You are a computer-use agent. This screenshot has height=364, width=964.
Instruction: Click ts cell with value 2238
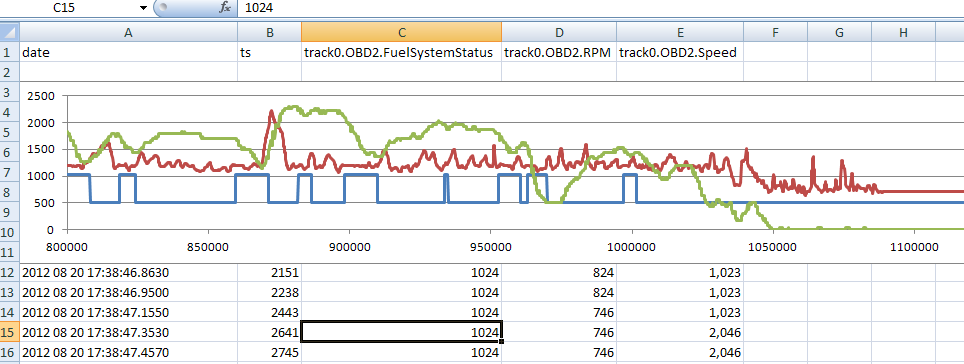click(x=269, y=293)
